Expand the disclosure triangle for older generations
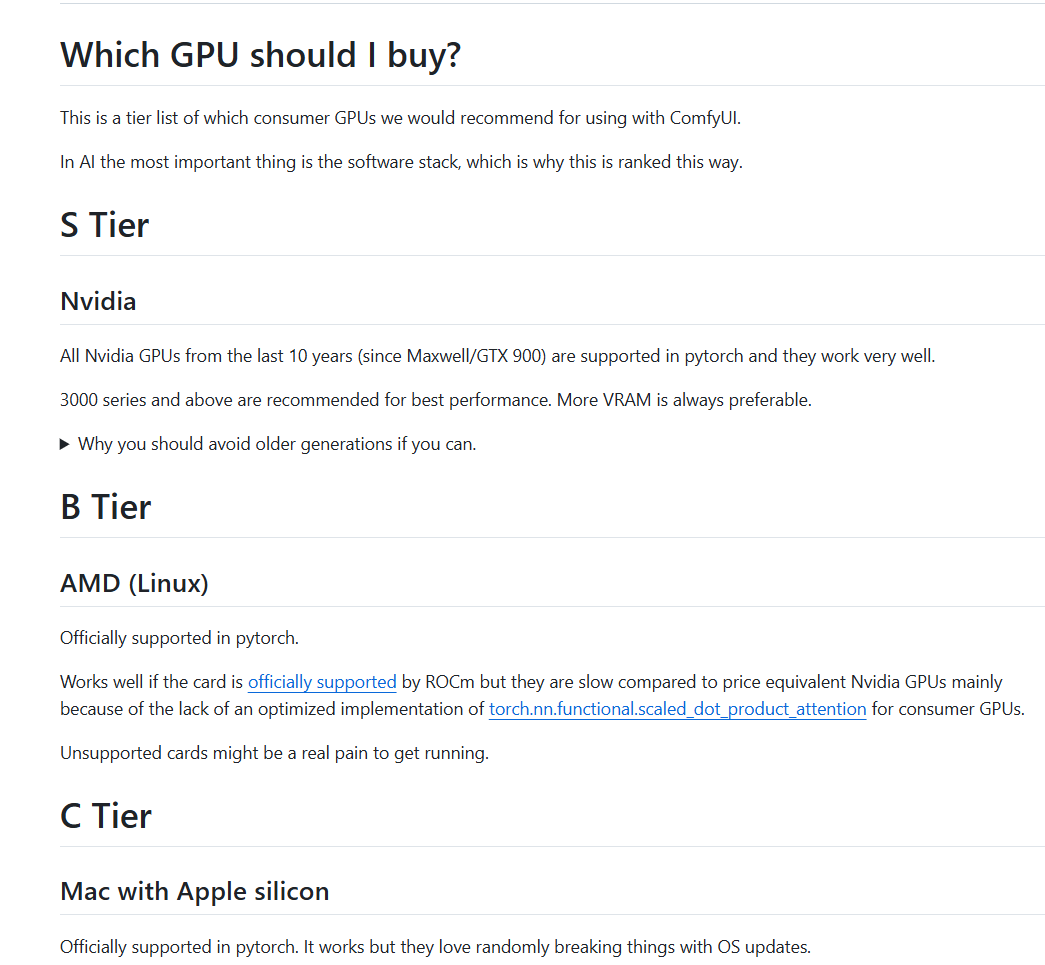 [65, 445]
